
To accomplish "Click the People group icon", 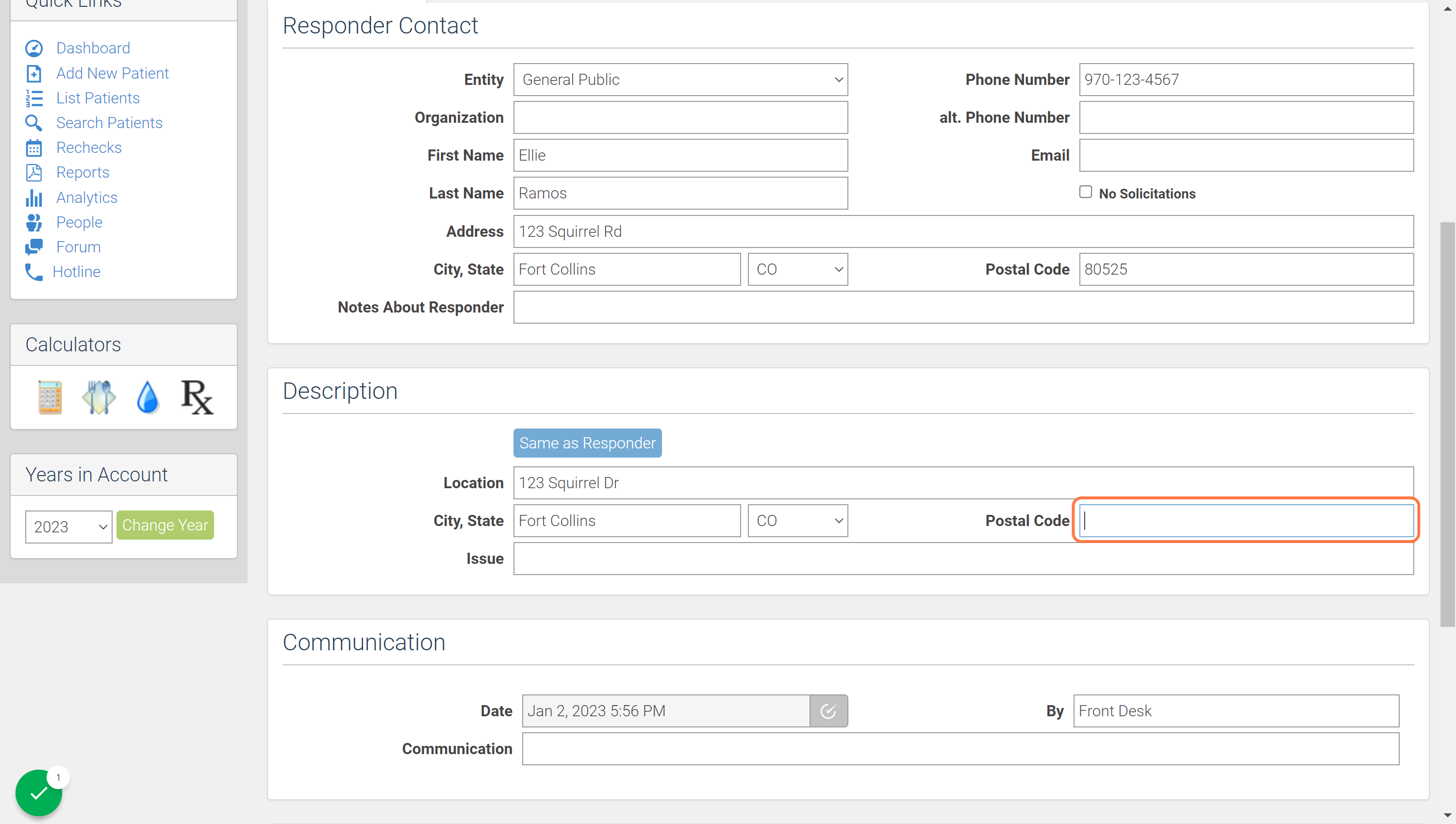I will pos(34,222).
